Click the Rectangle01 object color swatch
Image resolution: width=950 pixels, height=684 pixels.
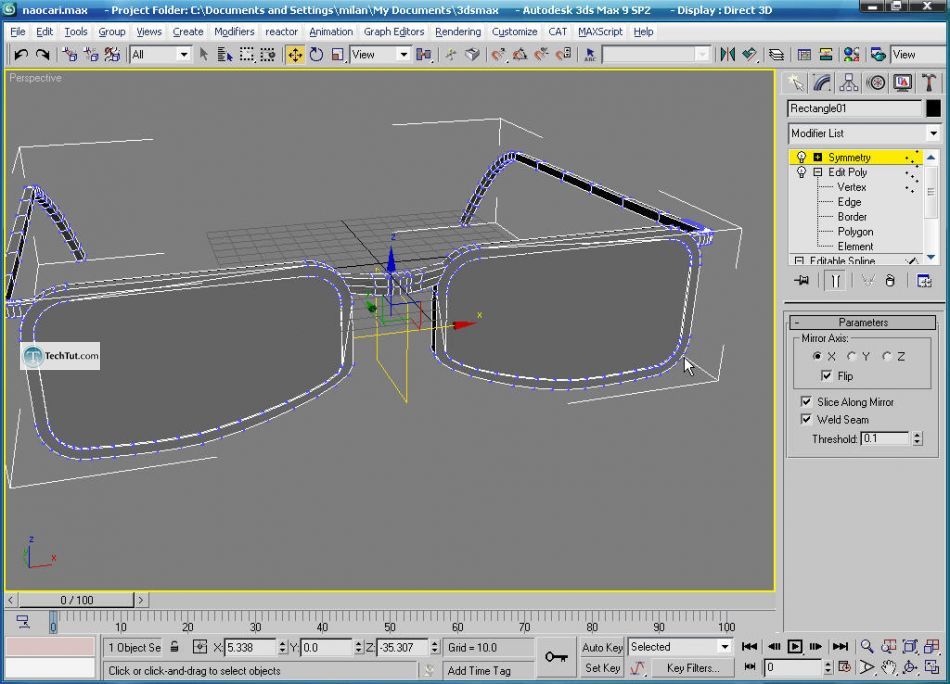click(x=933, y=108)
